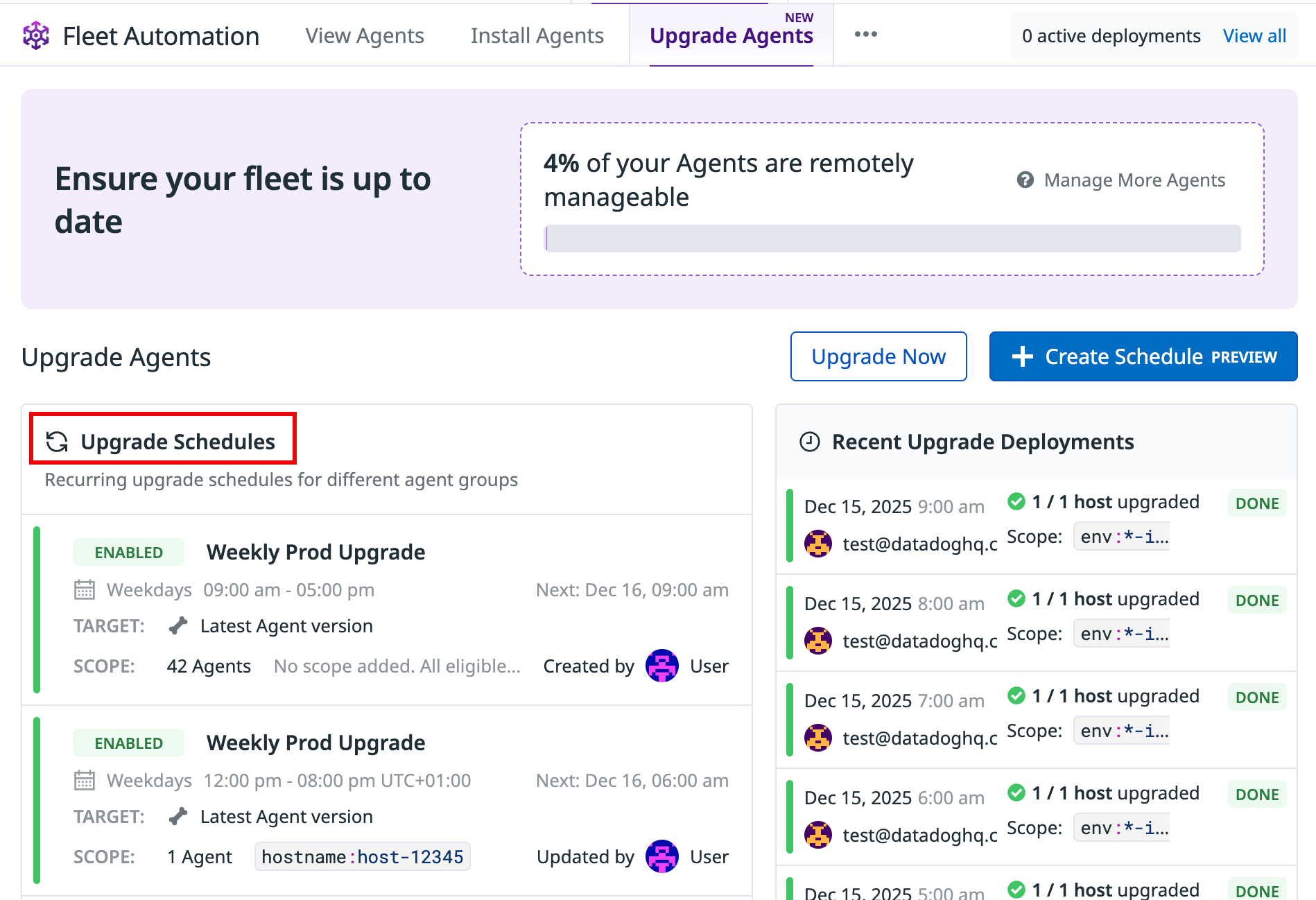Switch to the View Agents tab
1316x900 pixels.
[x=365, y=36]
